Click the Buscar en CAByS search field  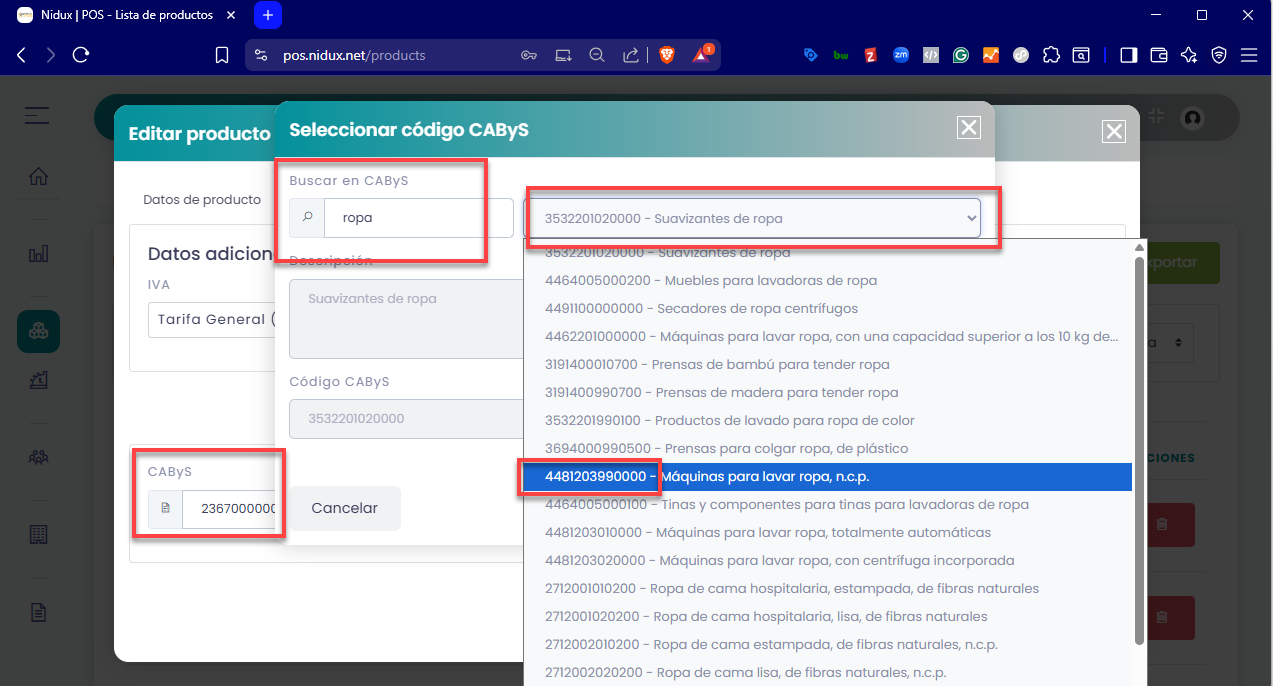click(417, 218)
